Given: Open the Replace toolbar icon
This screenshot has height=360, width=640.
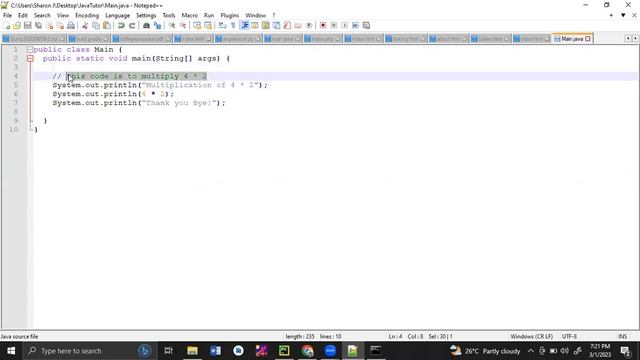Looking at the screenshot, I should (x=157, y=25).
